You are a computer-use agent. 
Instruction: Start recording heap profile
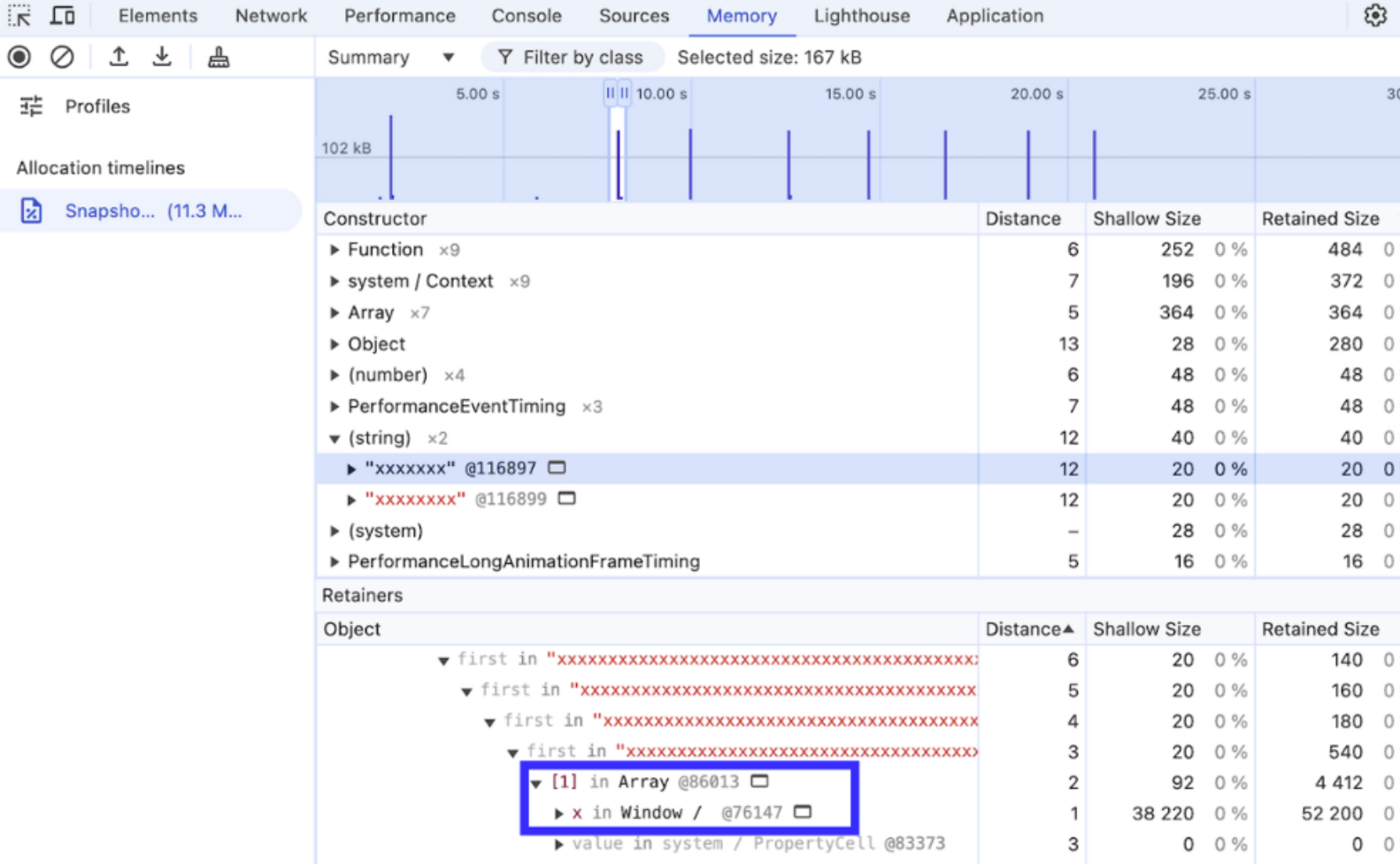[x=19, y=58]
